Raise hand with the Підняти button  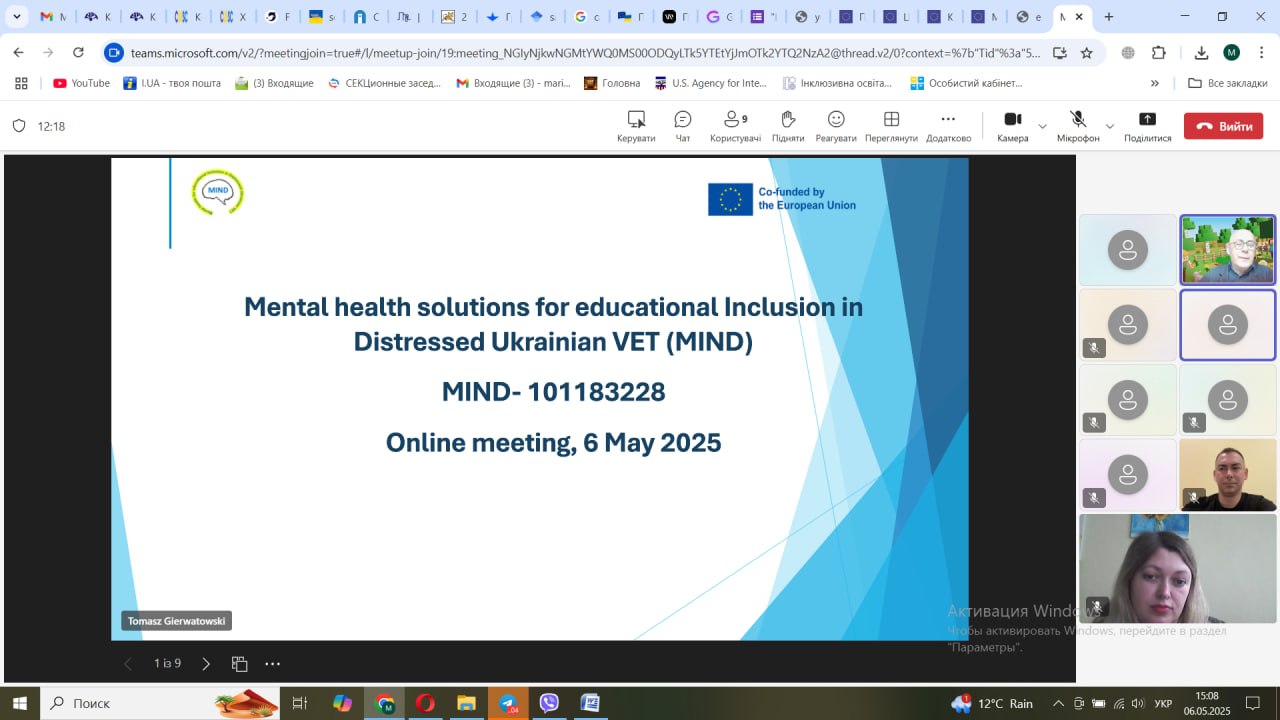pos(788,126)
